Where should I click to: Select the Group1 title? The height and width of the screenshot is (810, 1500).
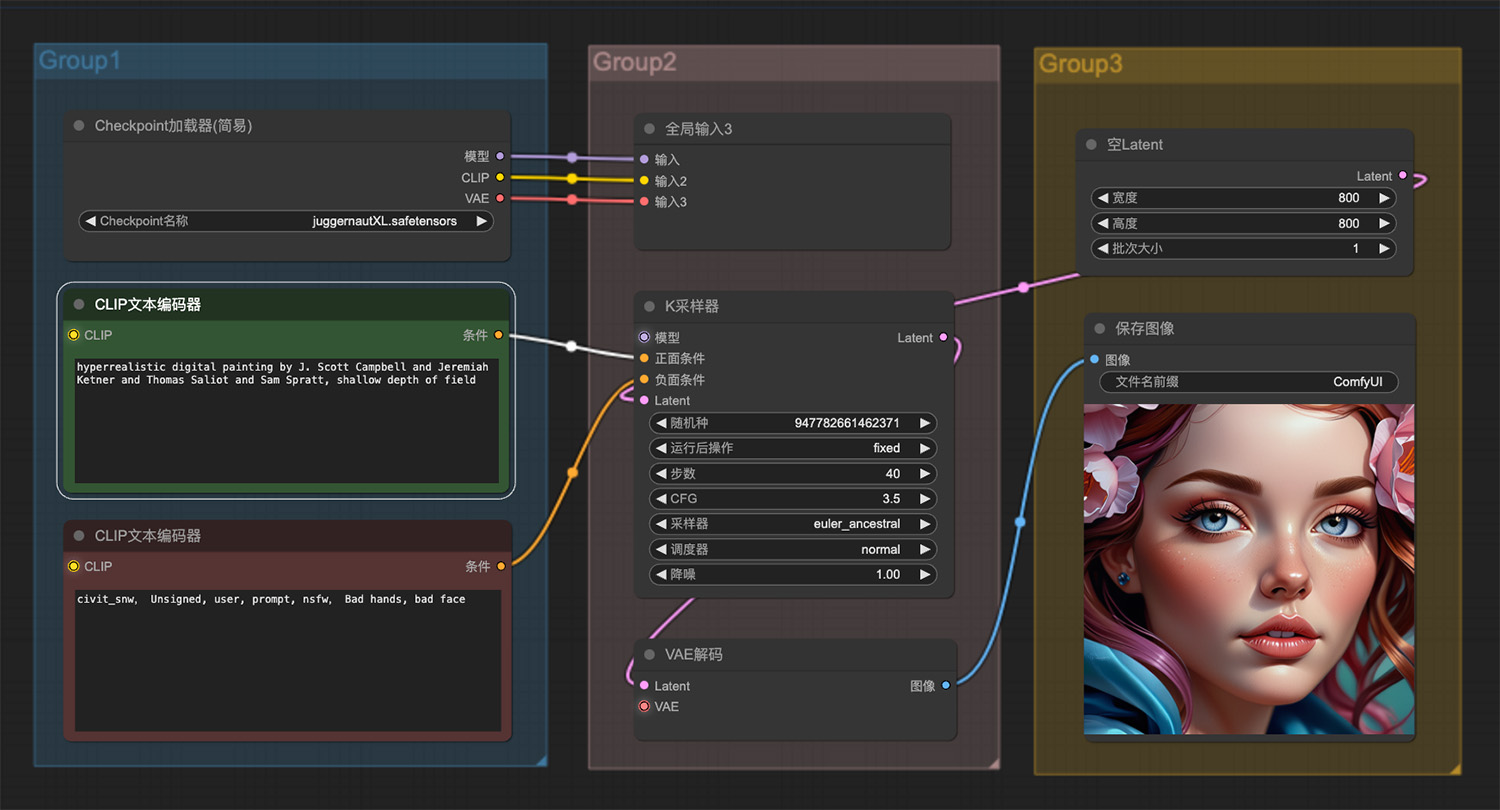click(80, 61)
